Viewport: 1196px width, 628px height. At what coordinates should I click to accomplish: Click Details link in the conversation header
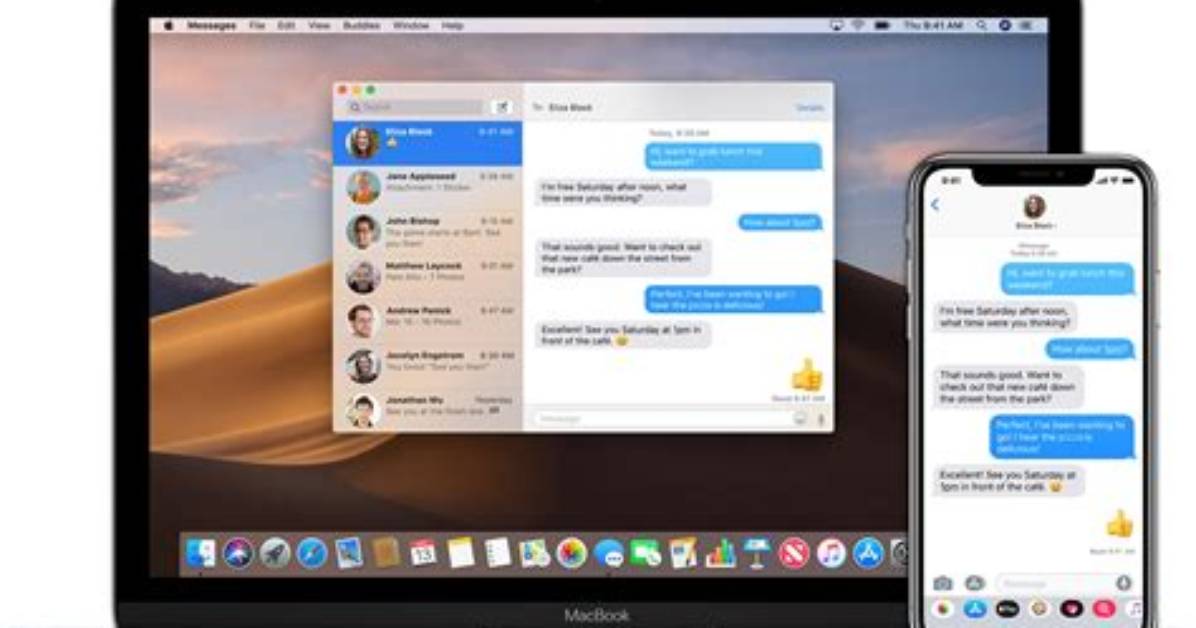[x=809, y=108]
